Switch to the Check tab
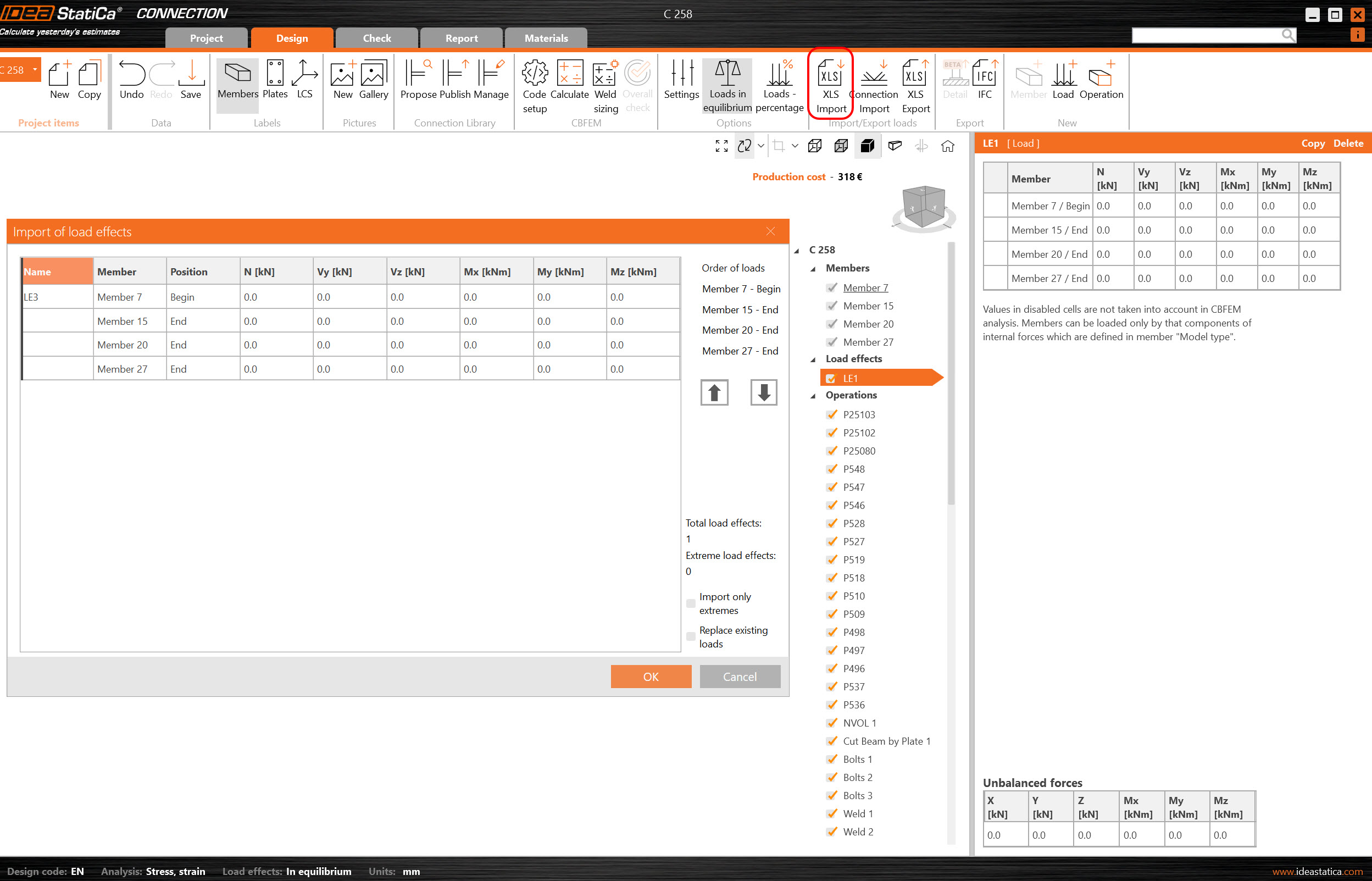This screenshot has height=881, width=1372. tap(376, 38)
